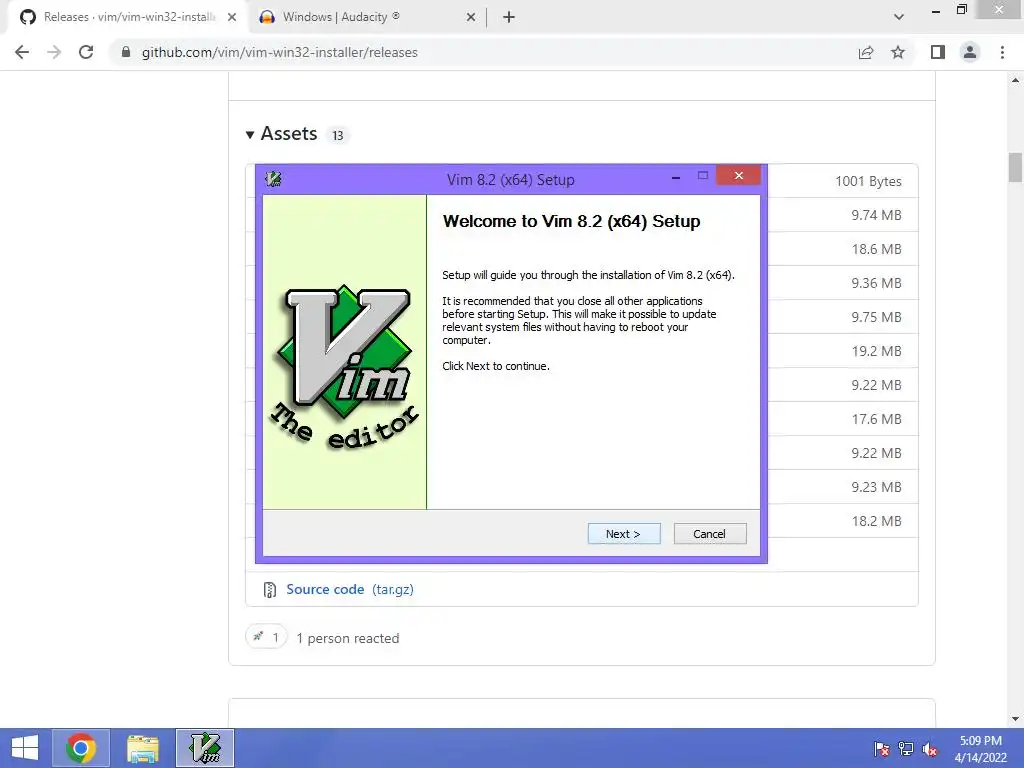Bookmark this page with the star
1024x768 pixels.
pos(898,52)
